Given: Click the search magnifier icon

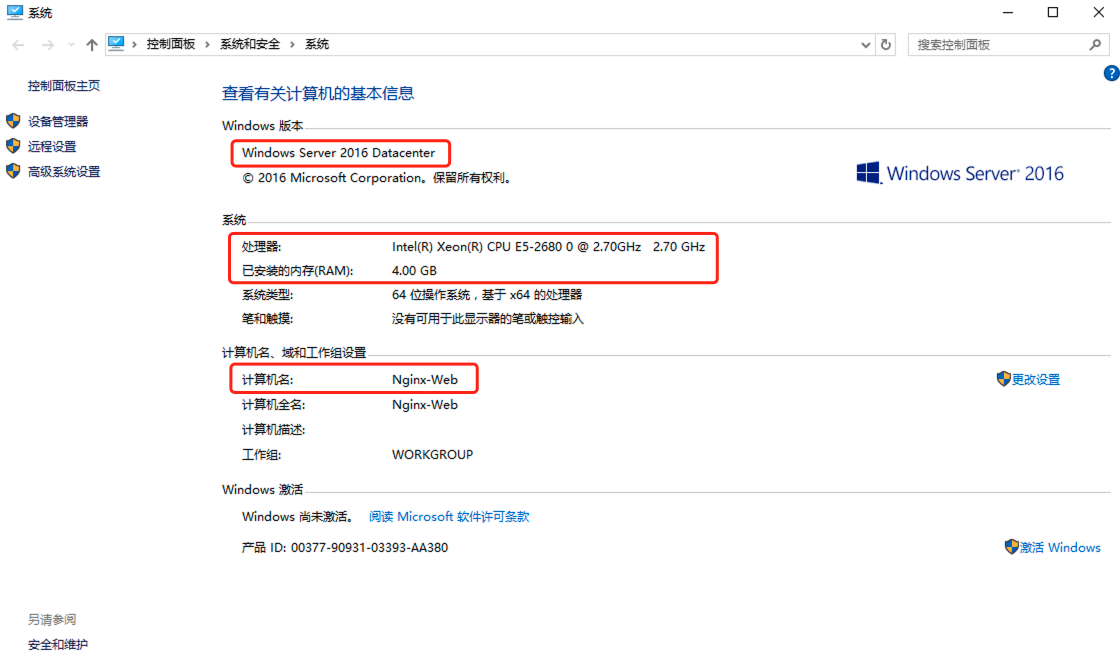Looking at the screenshot, I should [x=1095, y=45].
